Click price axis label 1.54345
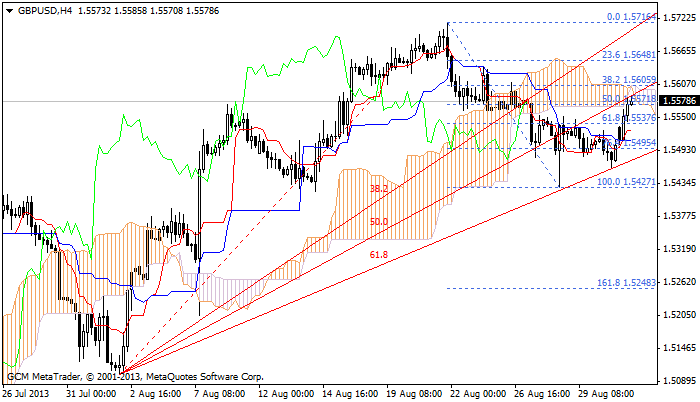Viewport: 700px width, 402px height. click(679, 183)
